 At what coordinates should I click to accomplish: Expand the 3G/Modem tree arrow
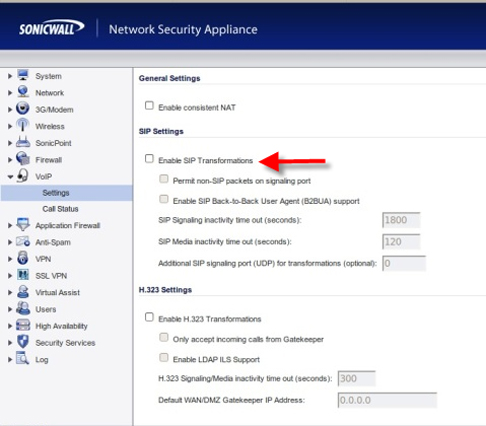10,109
